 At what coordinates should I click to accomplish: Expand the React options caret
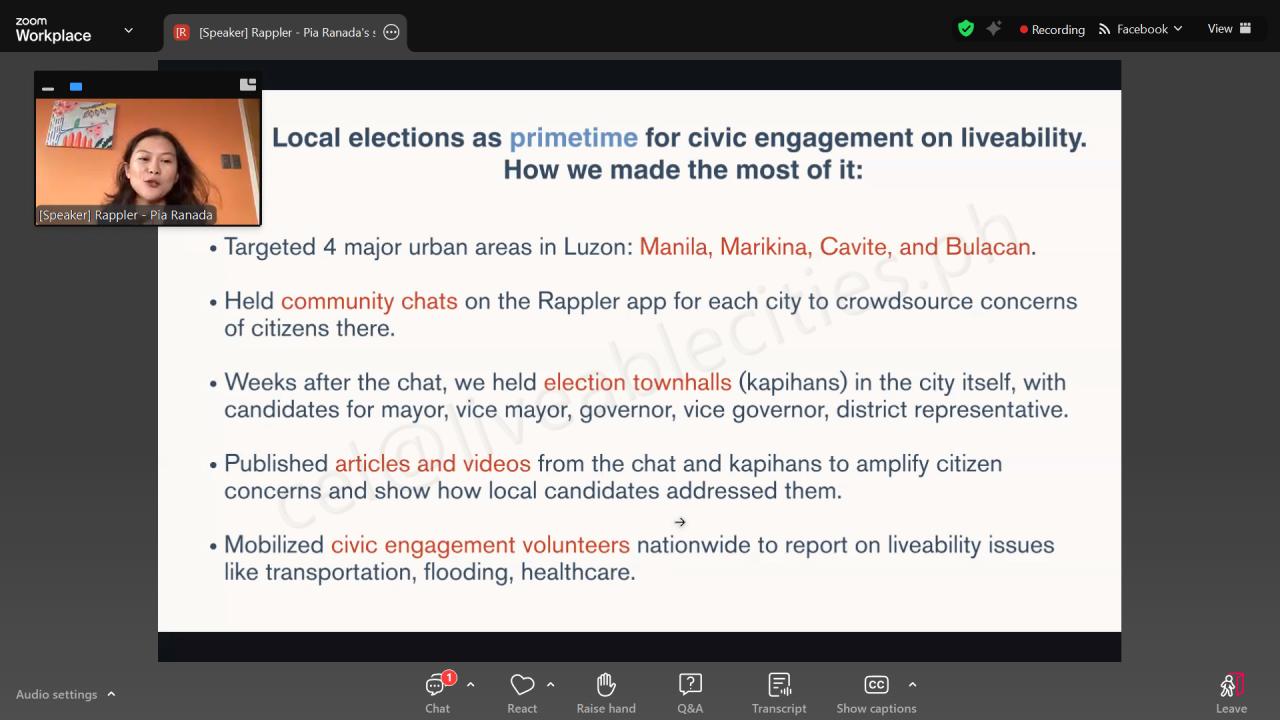(x=550, y=685)
